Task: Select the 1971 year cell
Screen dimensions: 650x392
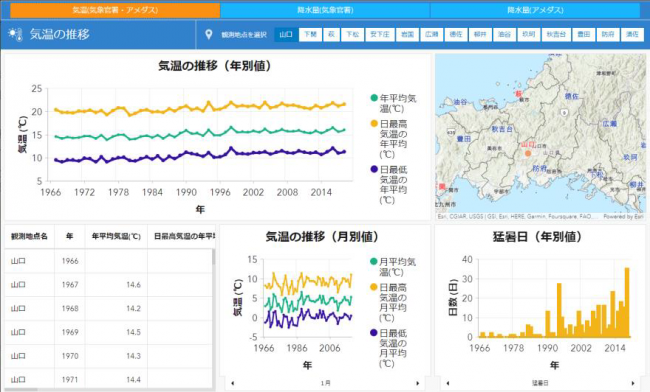Action: (70, 379)
